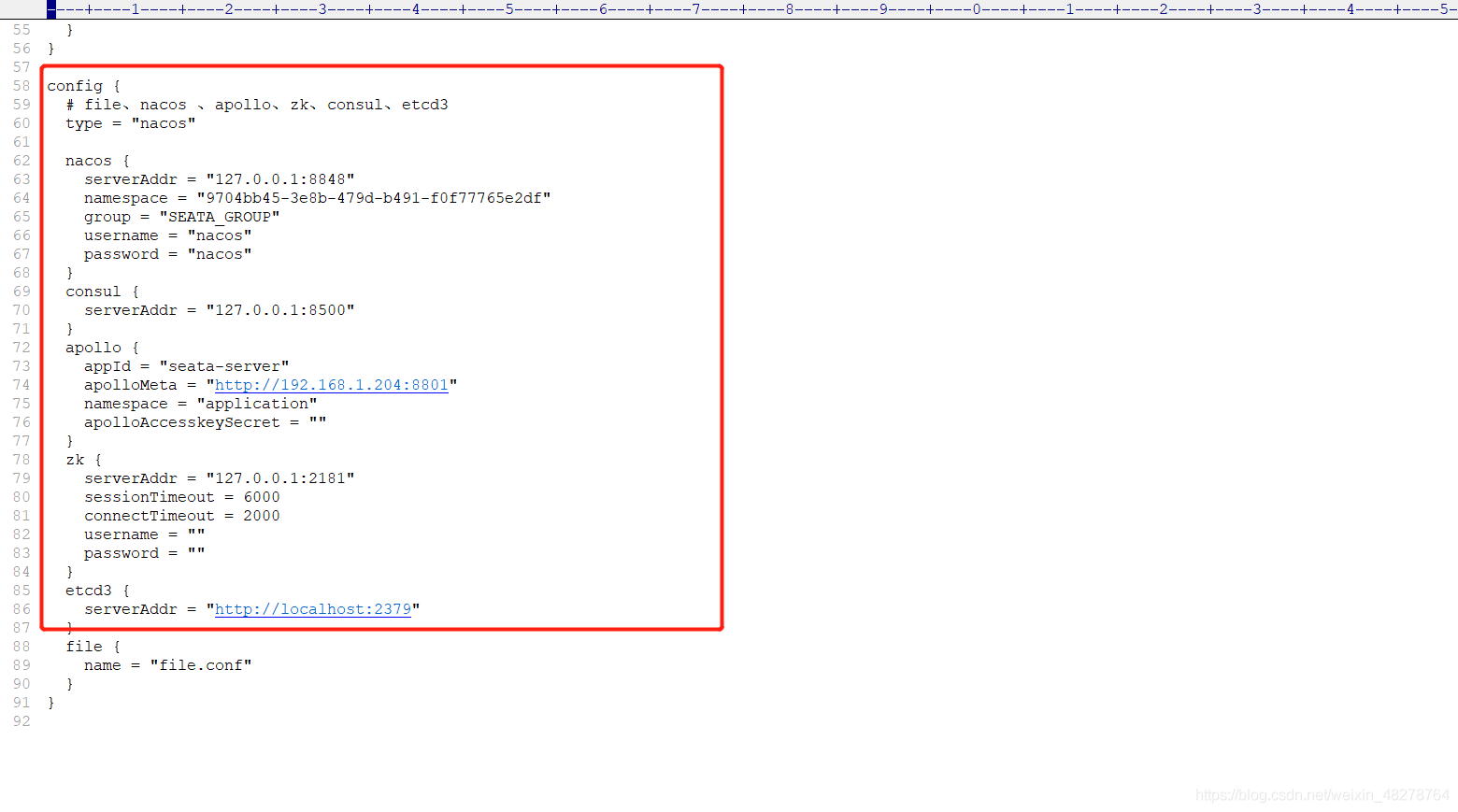
Task: Click the password = "nacos" line
Action: pos(168,254)
